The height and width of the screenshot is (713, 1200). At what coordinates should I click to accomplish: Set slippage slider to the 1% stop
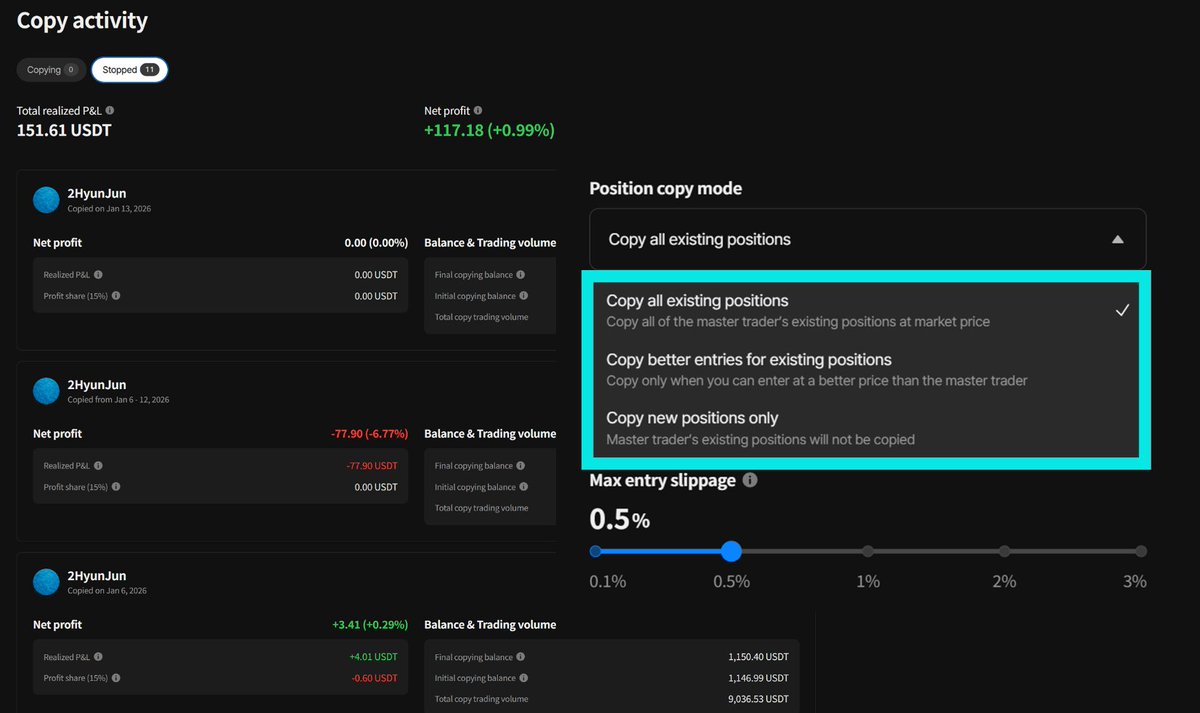point(868,551)
